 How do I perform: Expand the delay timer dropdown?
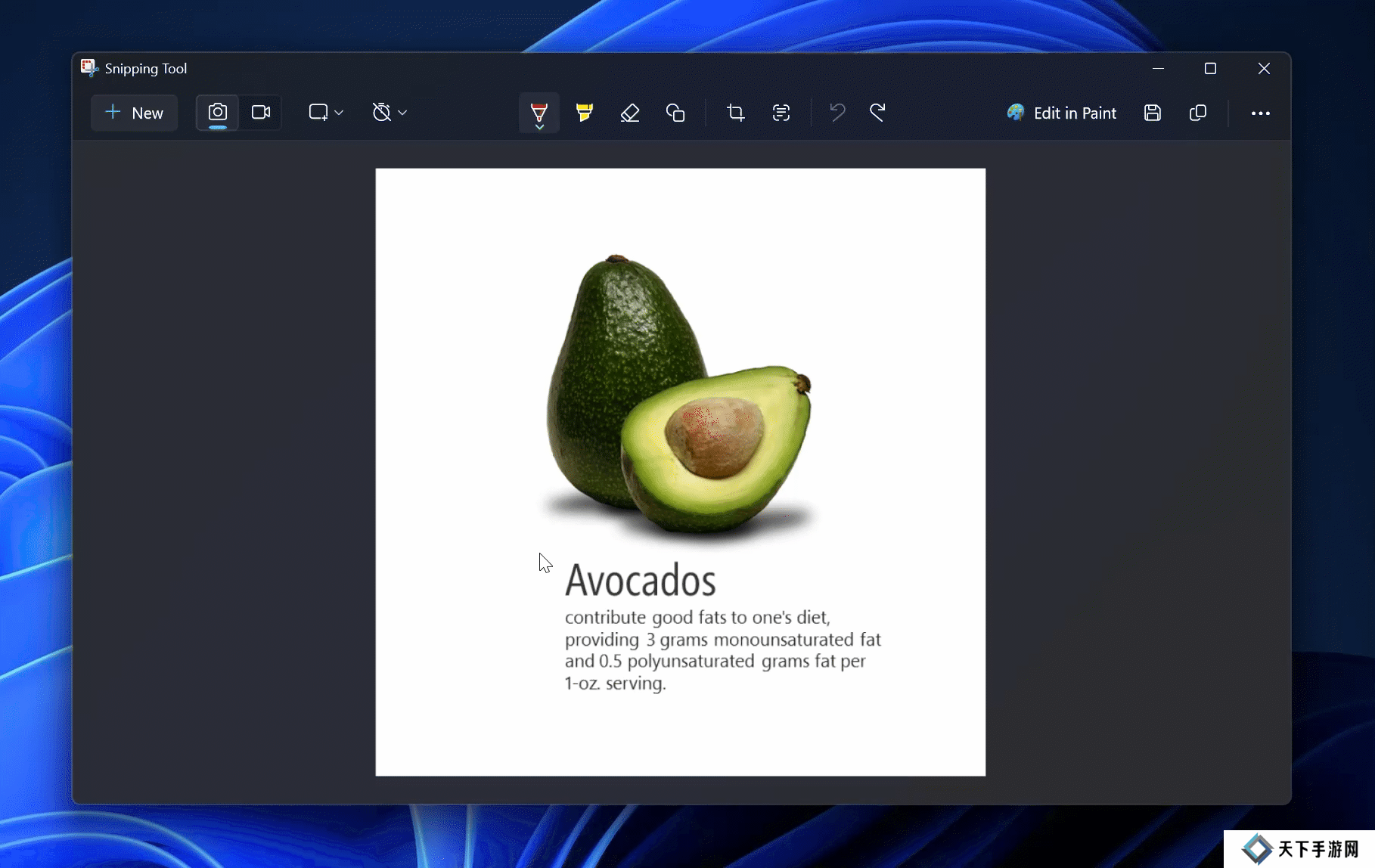click(390, 113)
